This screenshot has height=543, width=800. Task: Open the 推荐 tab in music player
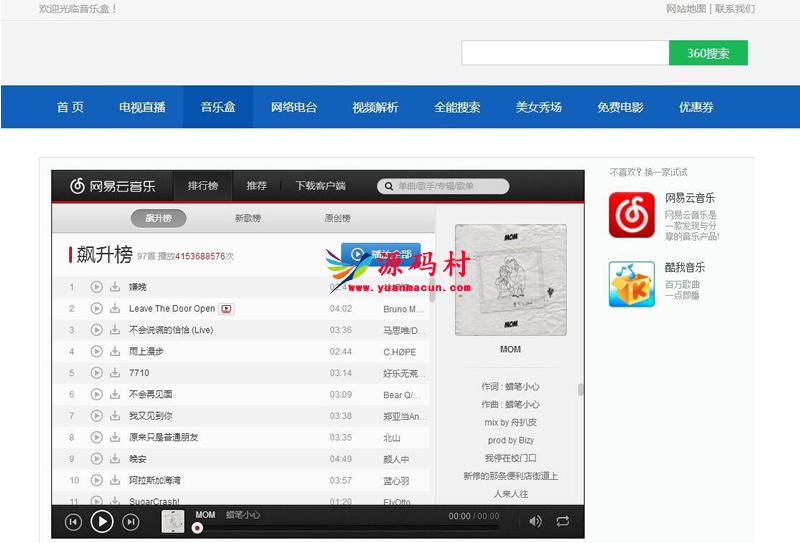point(257,186)
